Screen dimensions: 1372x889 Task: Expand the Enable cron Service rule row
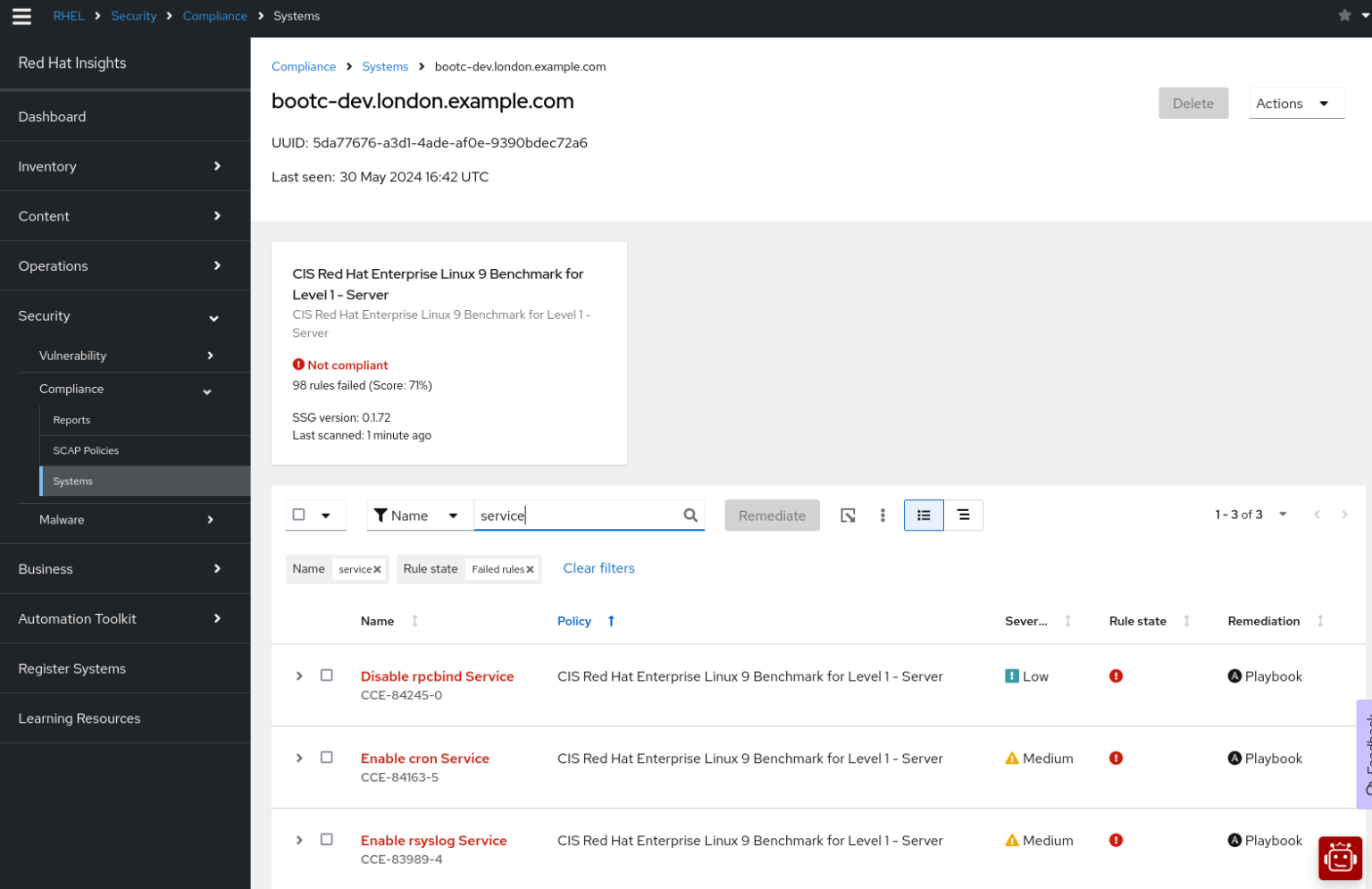(x=299, y=758)
